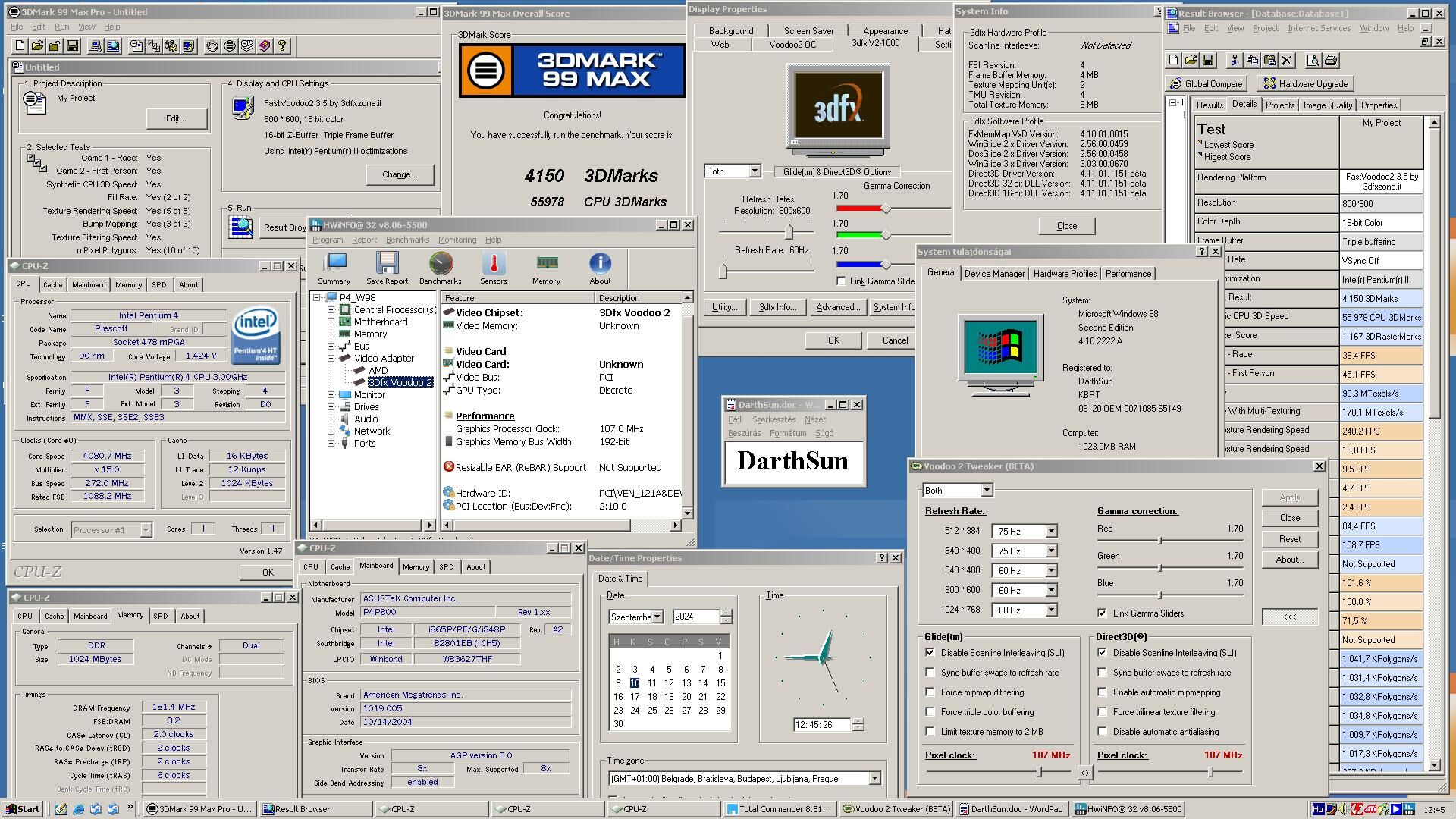
Task: Open 512*384 refresh rate dropdown
Action: point(1051,532)
